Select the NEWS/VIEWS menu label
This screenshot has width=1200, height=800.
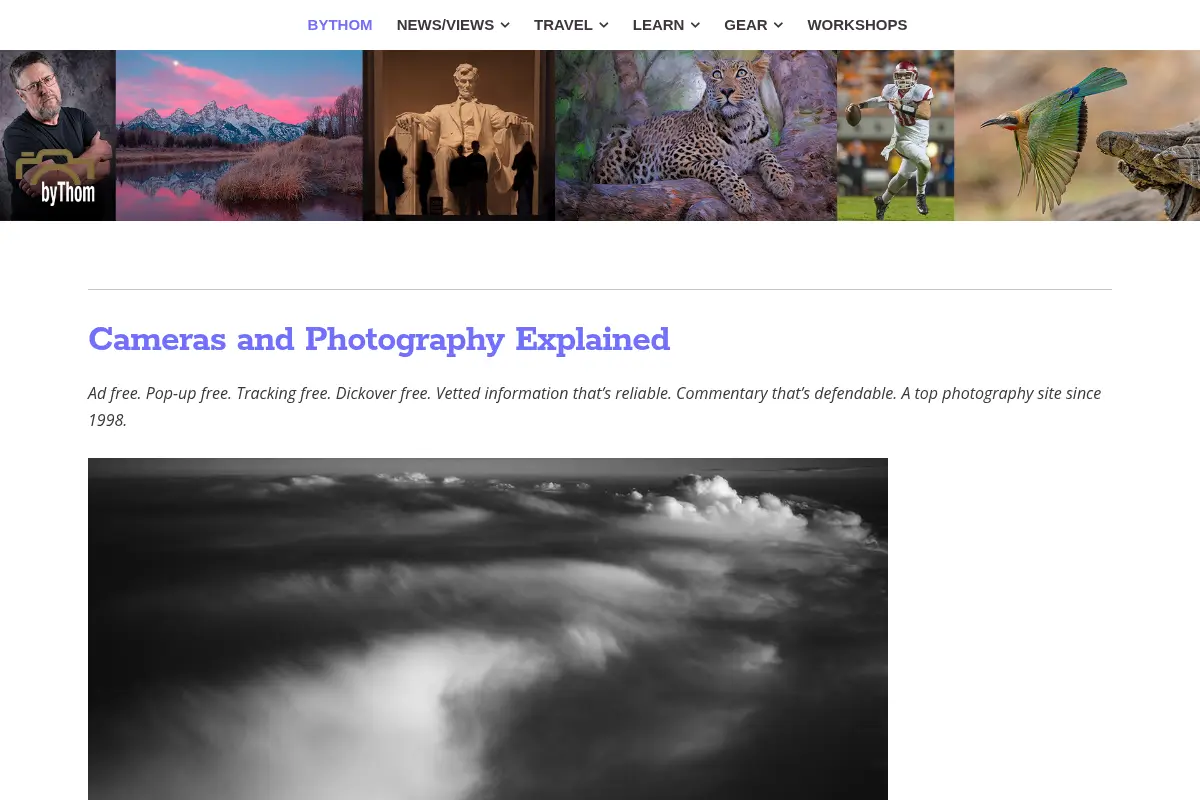point(445,25)
